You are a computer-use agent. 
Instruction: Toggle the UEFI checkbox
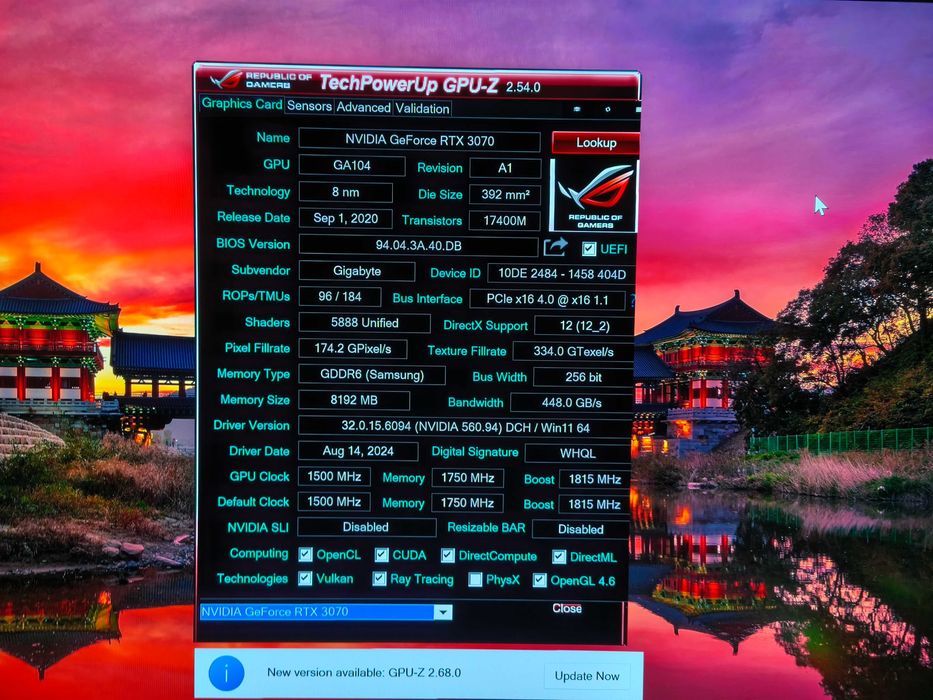pyautogui.click(x=588, y=249)
